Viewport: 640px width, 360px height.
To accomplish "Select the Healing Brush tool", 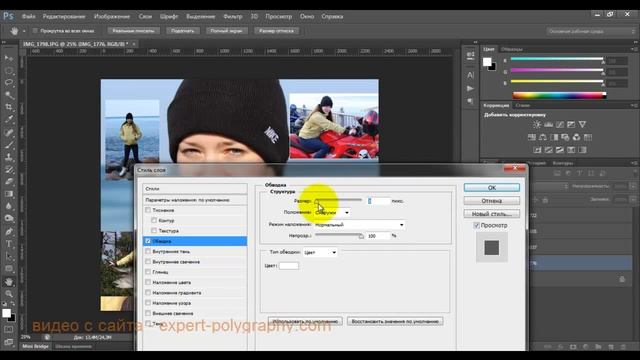I will (9, 132).
